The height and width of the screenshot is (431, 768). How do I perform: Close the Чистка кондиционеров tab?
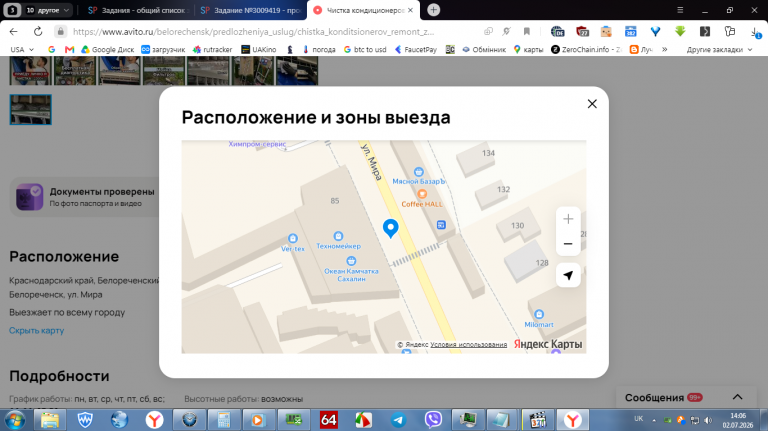(x=410, y=10)
